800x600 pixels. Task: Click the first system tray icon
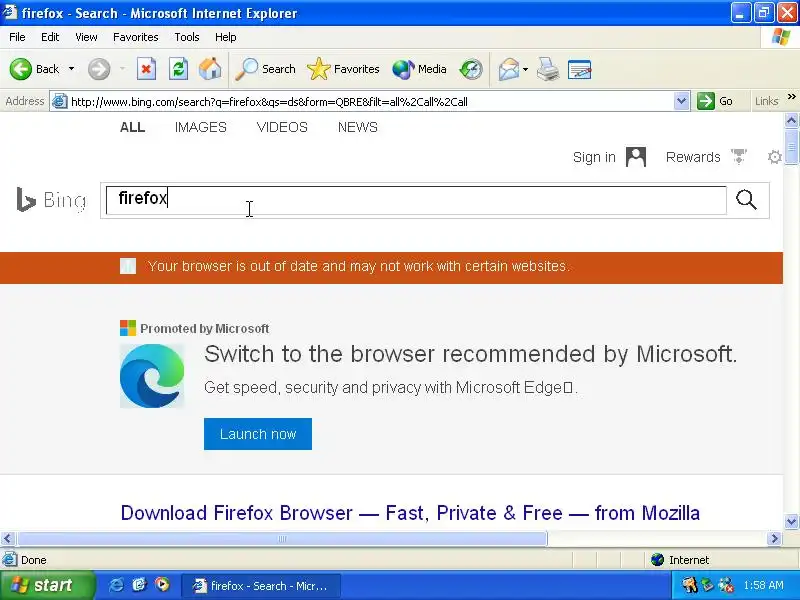click(x=690, y=585)
